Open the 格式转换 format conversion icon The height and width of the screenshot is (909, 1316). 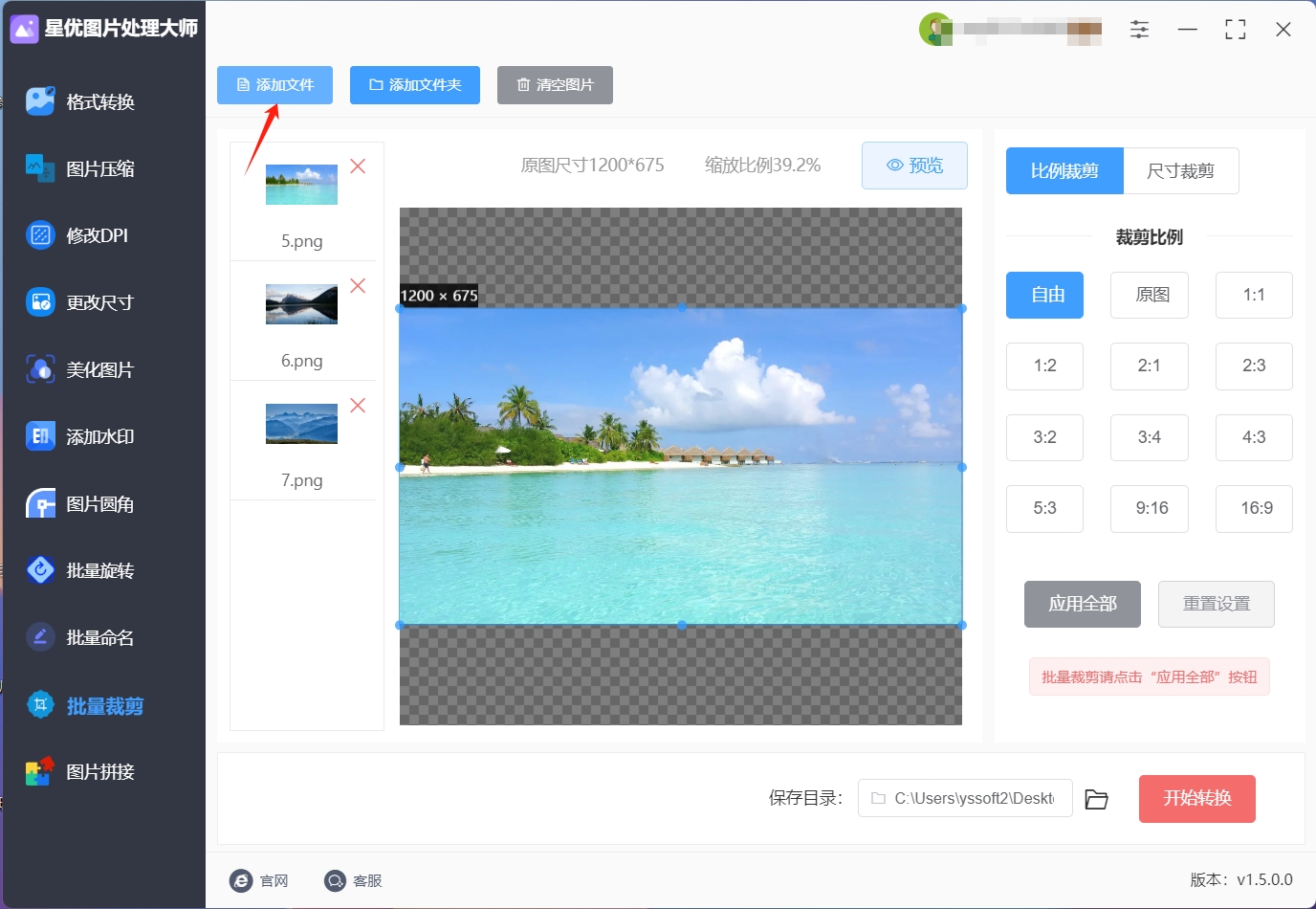(x=40, y=101)
